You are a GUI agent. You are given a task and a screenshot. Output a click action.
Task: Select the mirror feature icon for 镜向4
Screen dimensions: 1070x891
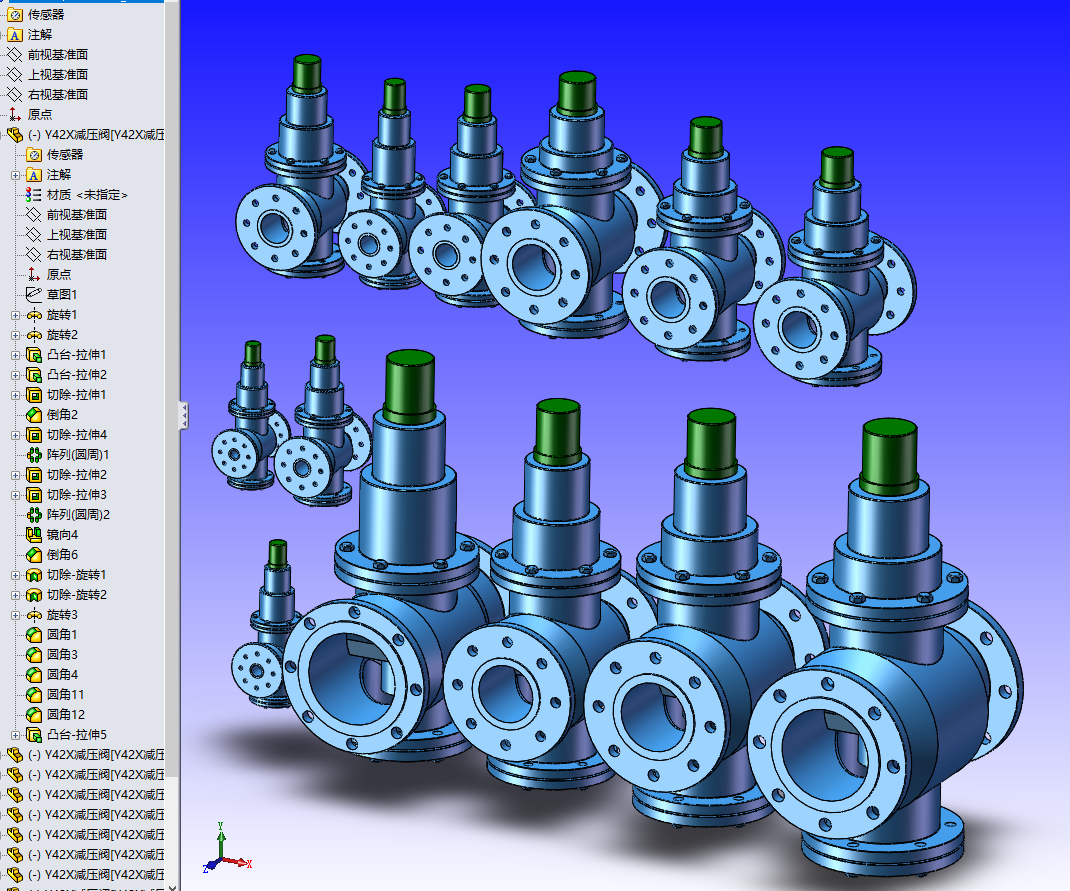pyautogui.click(x=33, y=535)
